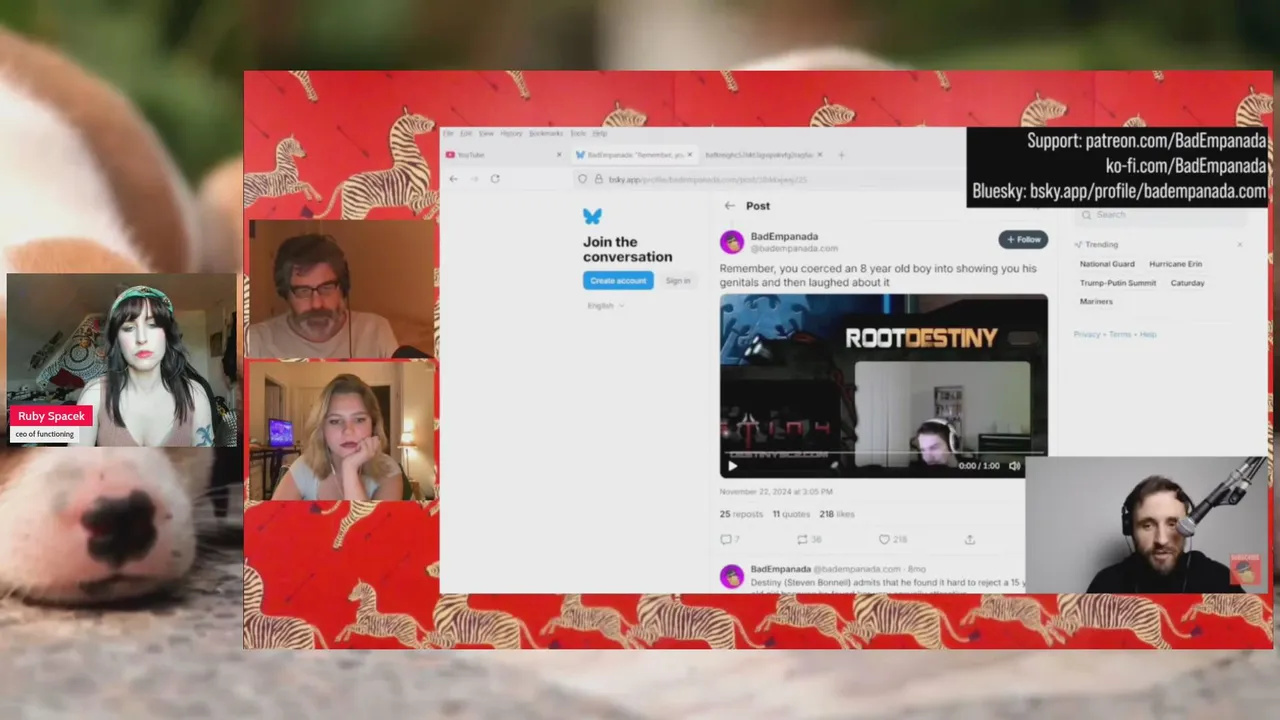Open the Help link in the sidebar footer
The width and height of the screenshot is (1280, 720).
(x=1148, y=334)
